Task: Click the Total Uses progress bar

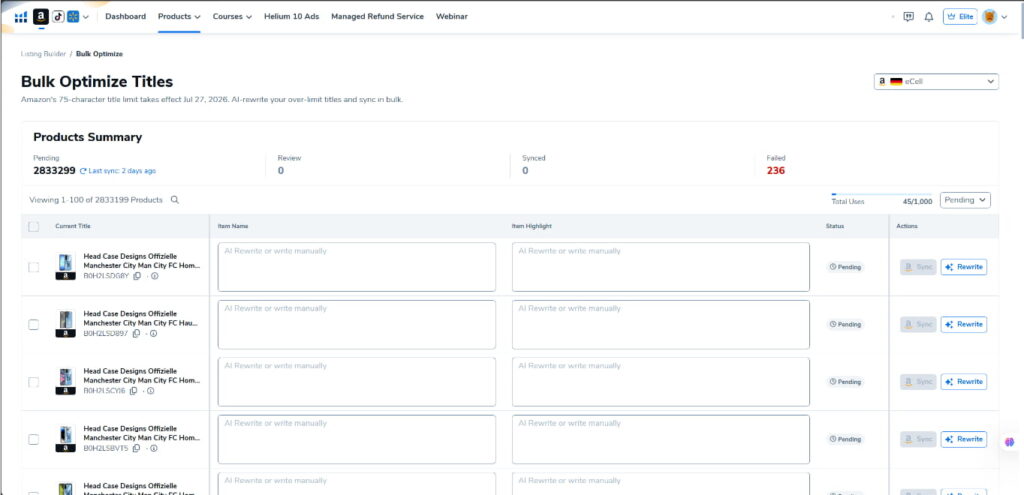Action: (x=882, y=195)
